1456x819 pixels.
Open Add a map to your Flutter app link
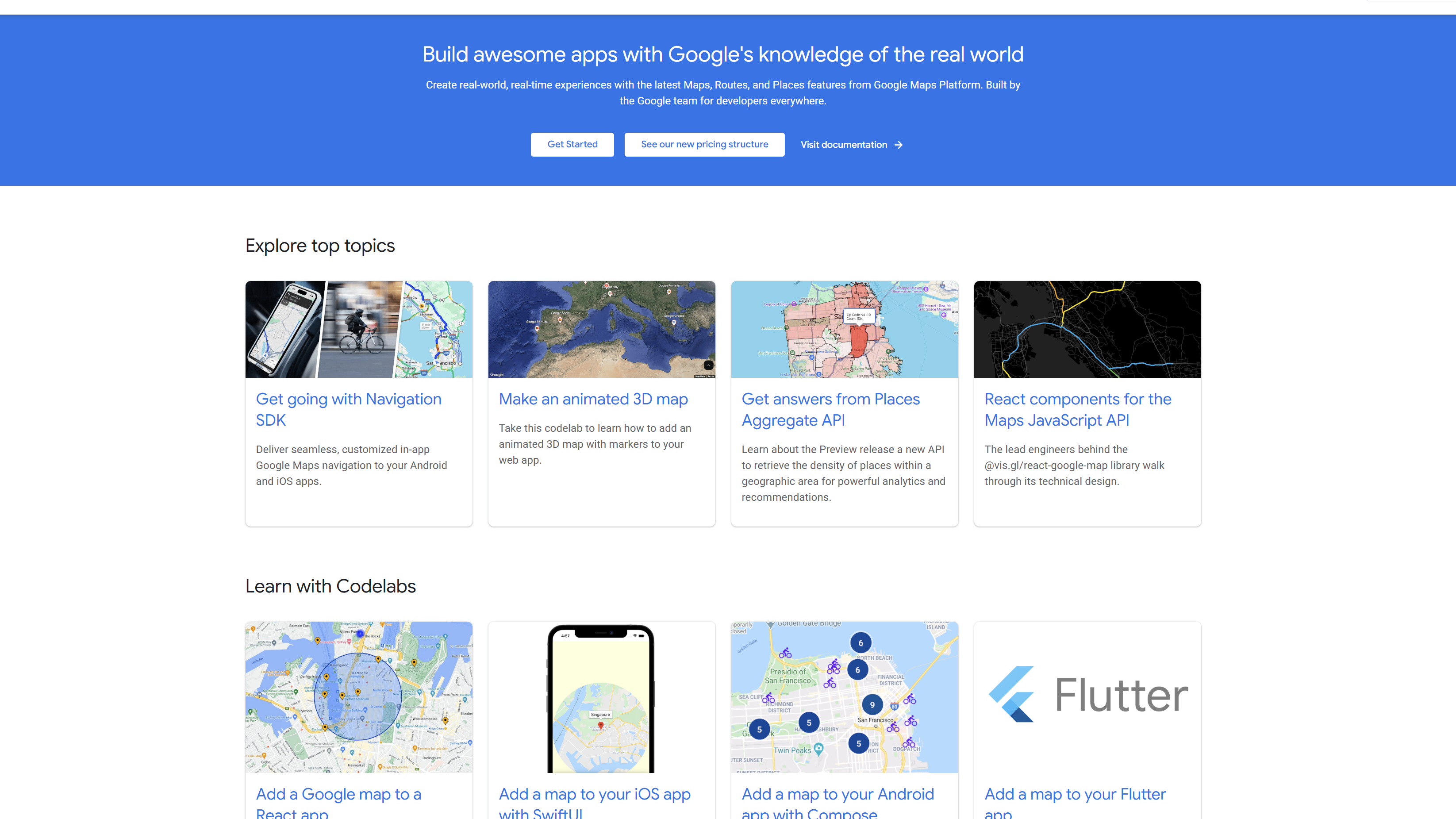click(1075, 803)
